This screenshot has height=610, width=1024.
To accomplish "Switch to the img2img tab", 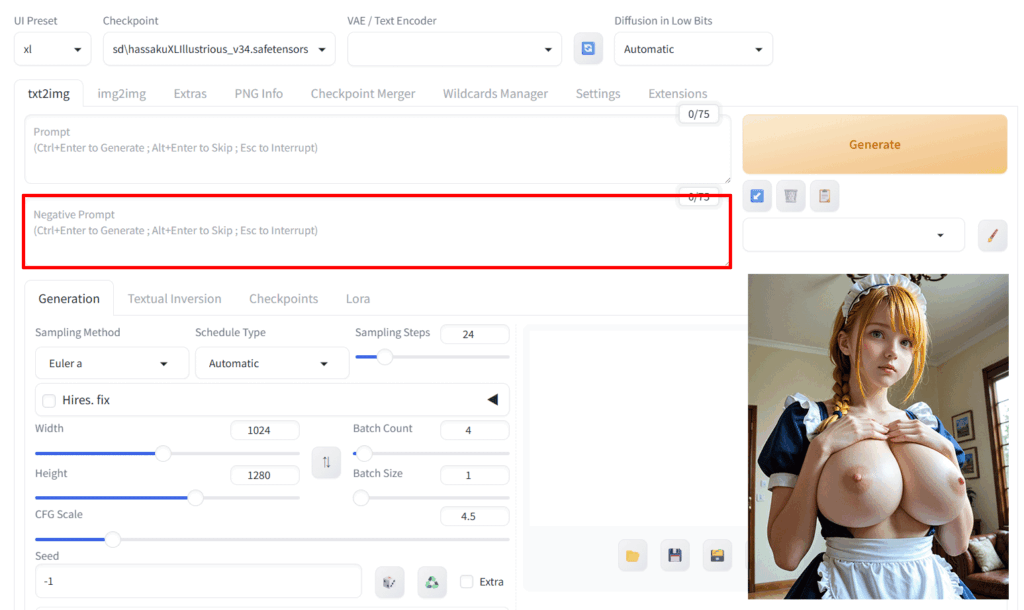I will click(121, 93).
